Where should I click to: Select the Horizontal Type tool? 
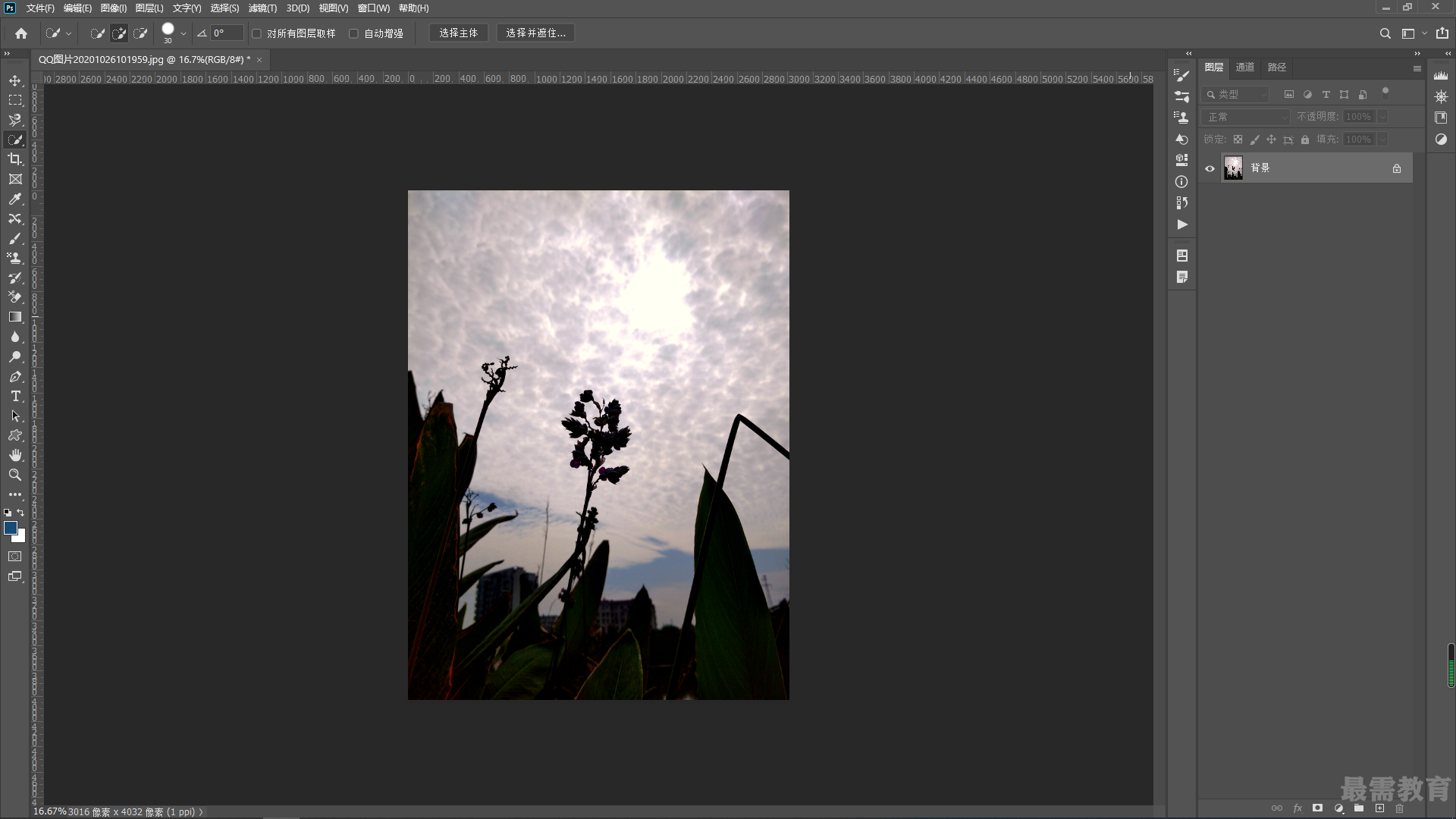(x=15, y=396)
